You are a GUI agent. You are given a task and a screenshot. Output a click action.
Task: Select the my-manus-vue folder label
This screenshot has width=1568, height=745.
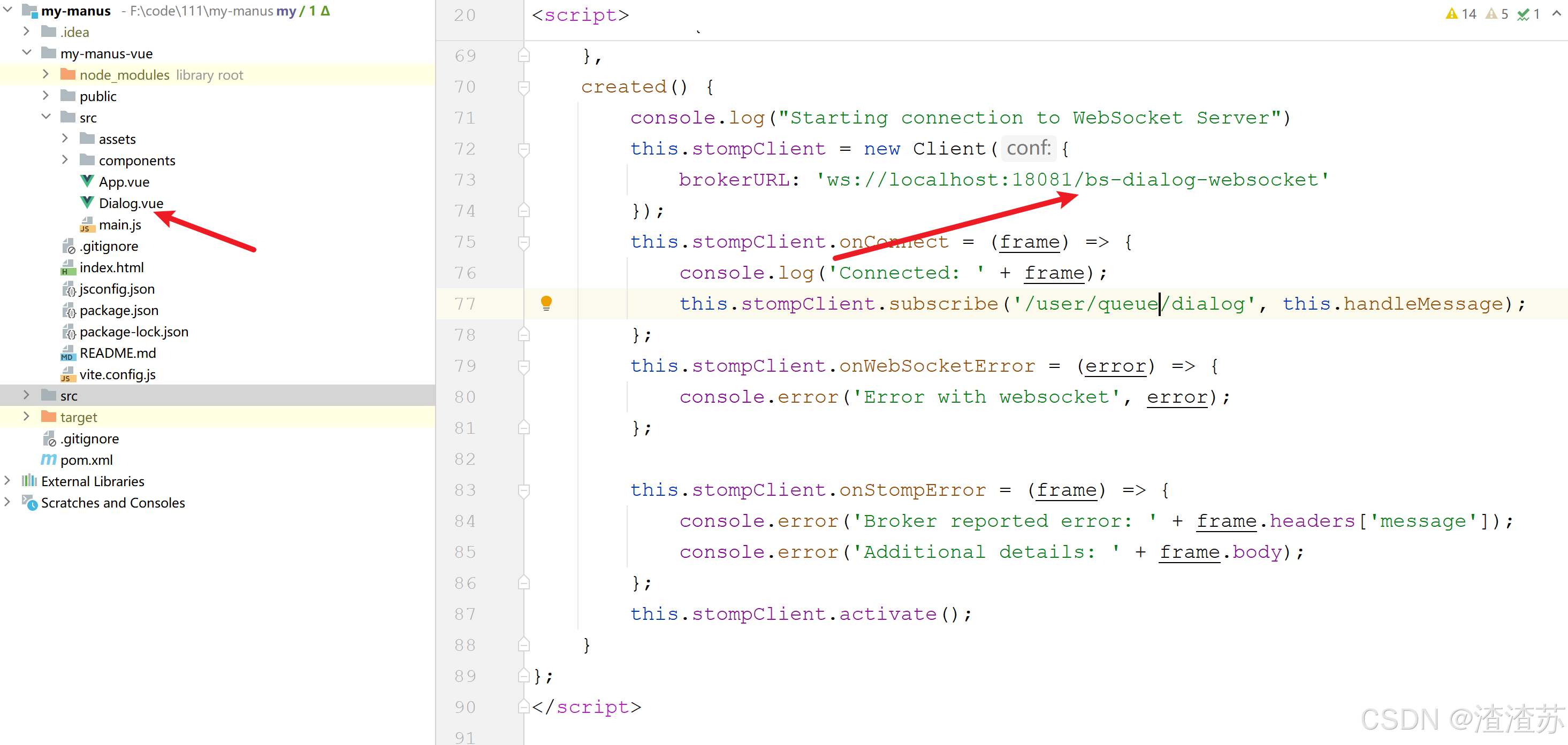[106, 53]
